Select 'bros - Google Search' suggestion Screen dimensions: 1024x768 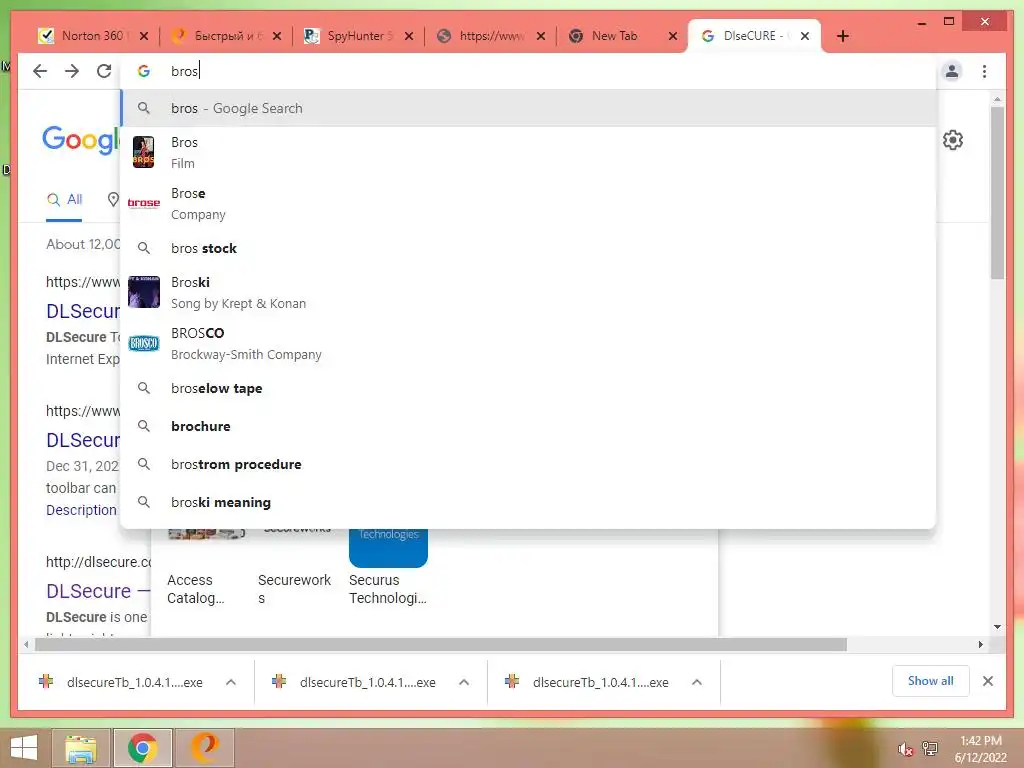pos(528,108)
